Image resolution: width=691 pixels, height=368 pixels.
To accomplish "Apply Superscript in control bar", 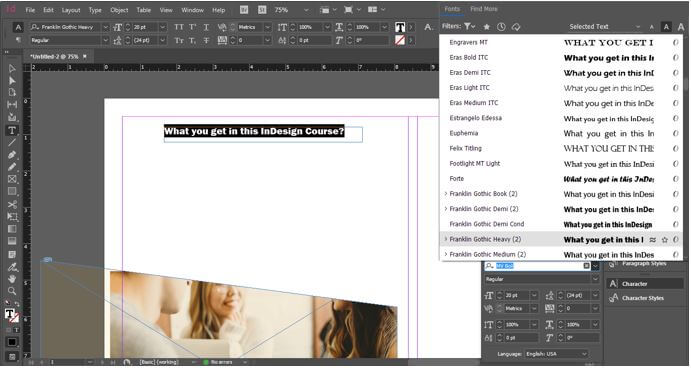I will (x=193, y=27).
